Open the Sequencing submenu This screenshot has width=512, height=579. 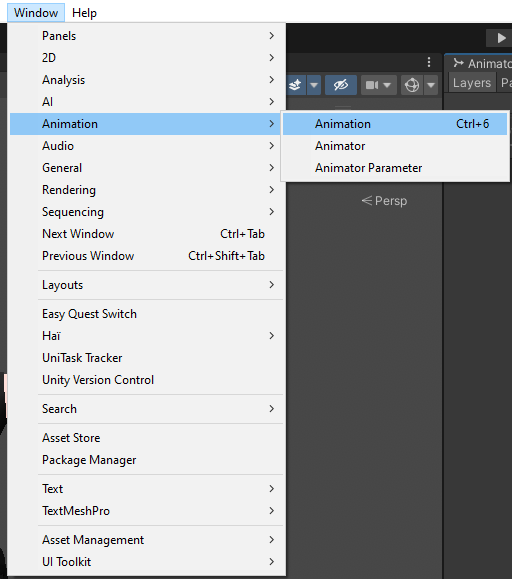pyautogui.click(x=148, y=212)
